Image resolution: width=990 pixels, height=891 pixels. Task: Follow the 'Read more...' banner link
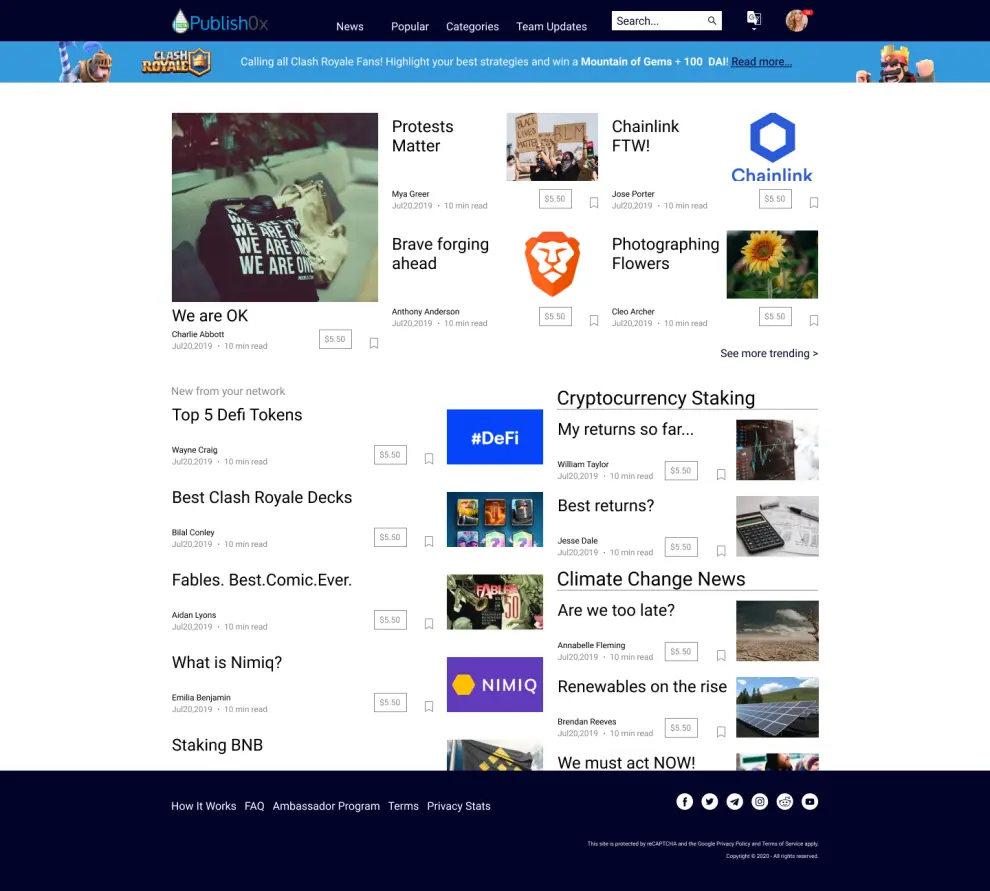click(x=761, y=62)
